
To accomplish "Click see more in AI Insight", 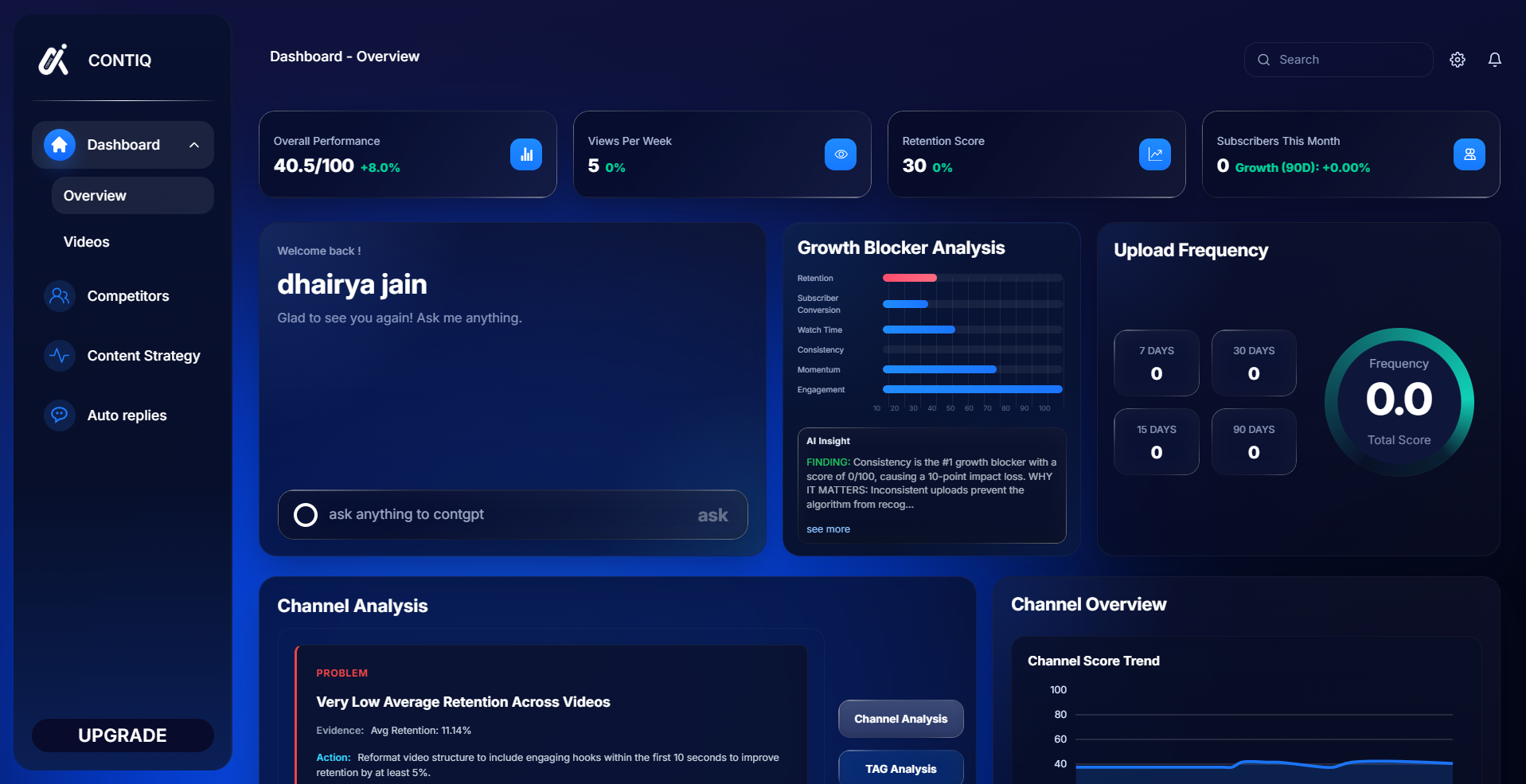I will (828, 529).
